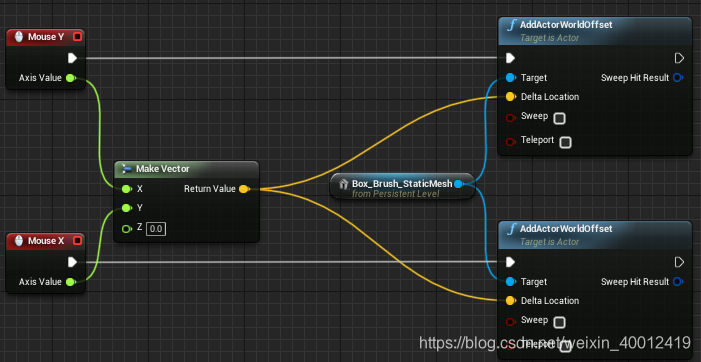Click lower AddActorWorldOffset function icon
The width and height of the screenshot is (701, 362).
tap(511, 229)
